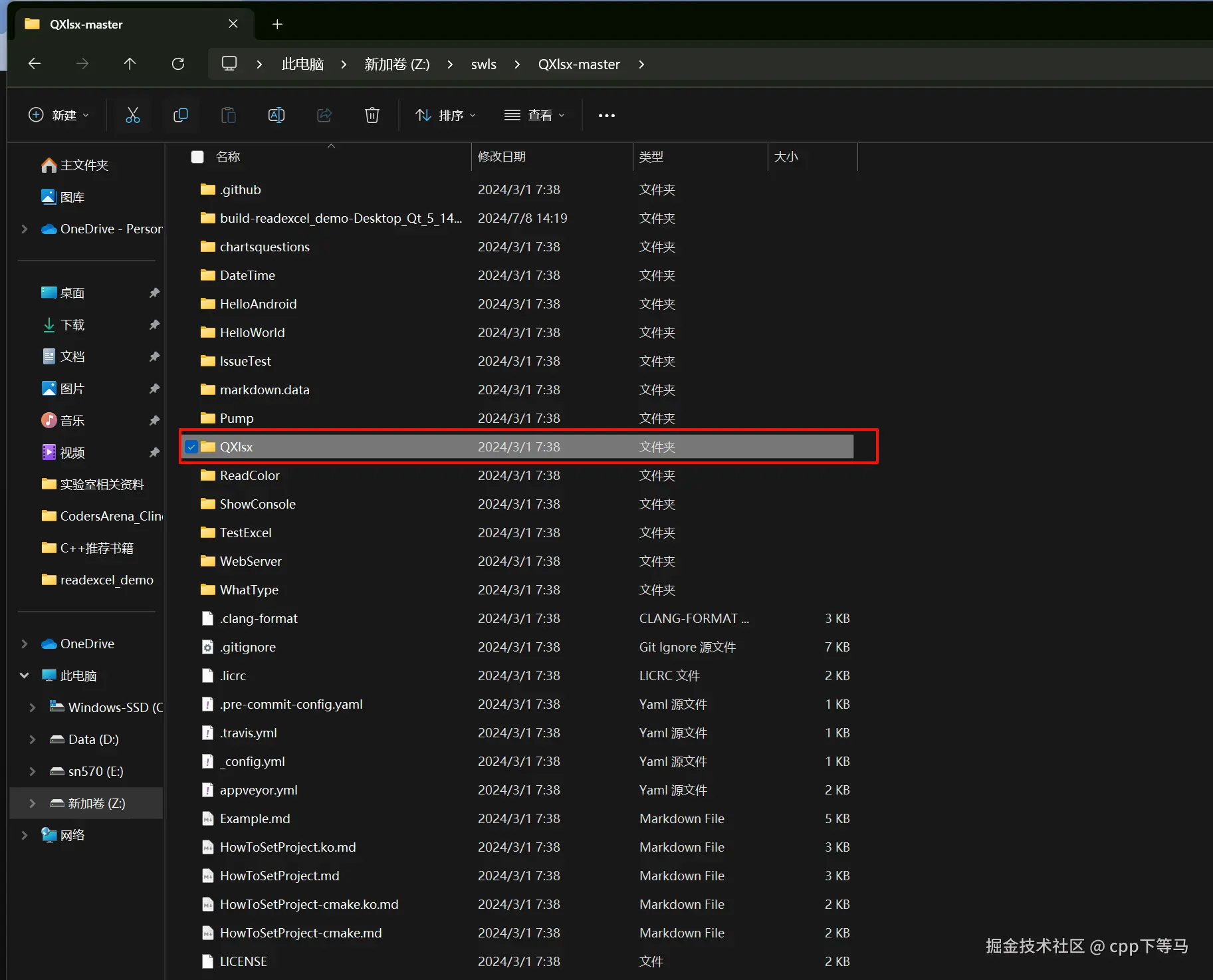Viewport: 1213px width, 980px height.
Task: Uncheck the QXlsx folder checkbox
Action: coord(191,447)
